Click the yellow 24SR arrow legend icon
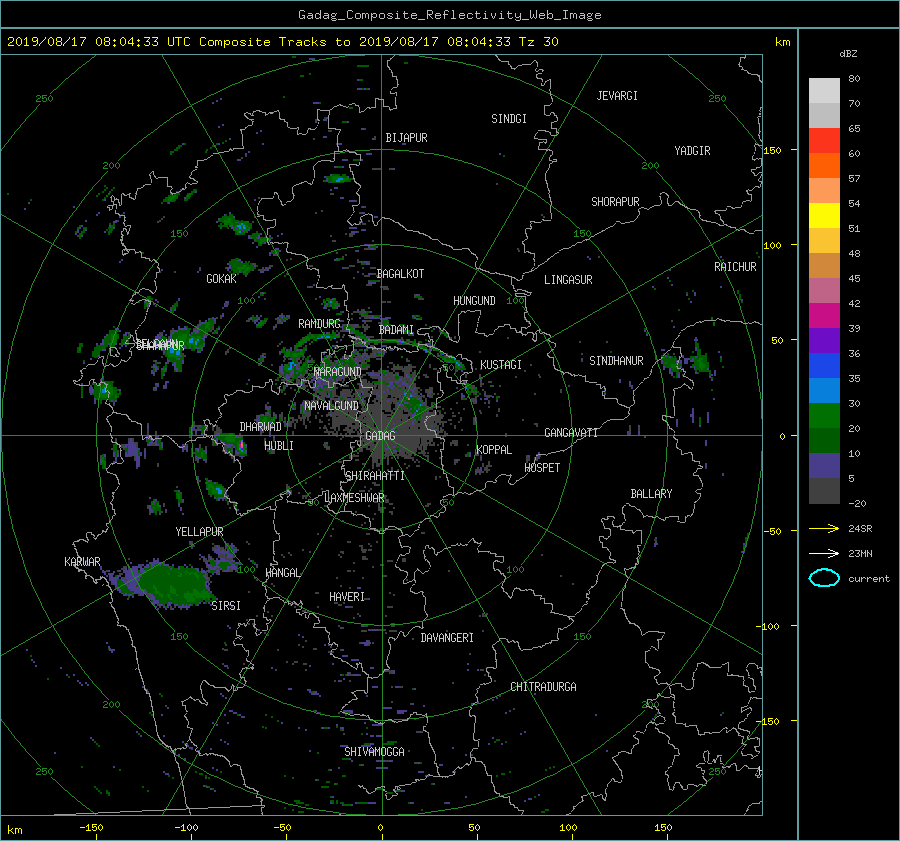The image size is (900, 841). click(x=824, y=528)
